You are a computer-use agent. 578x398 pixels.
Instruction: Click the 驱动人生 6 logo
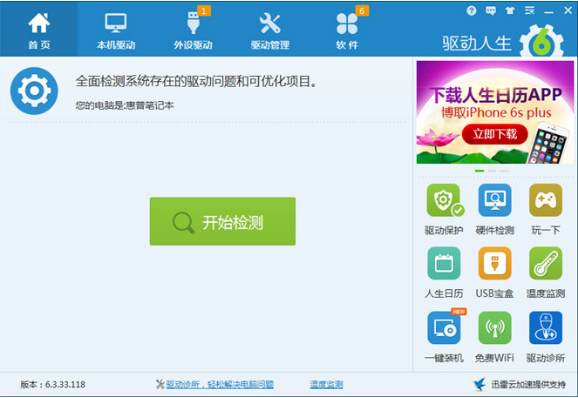pos(503,41)
